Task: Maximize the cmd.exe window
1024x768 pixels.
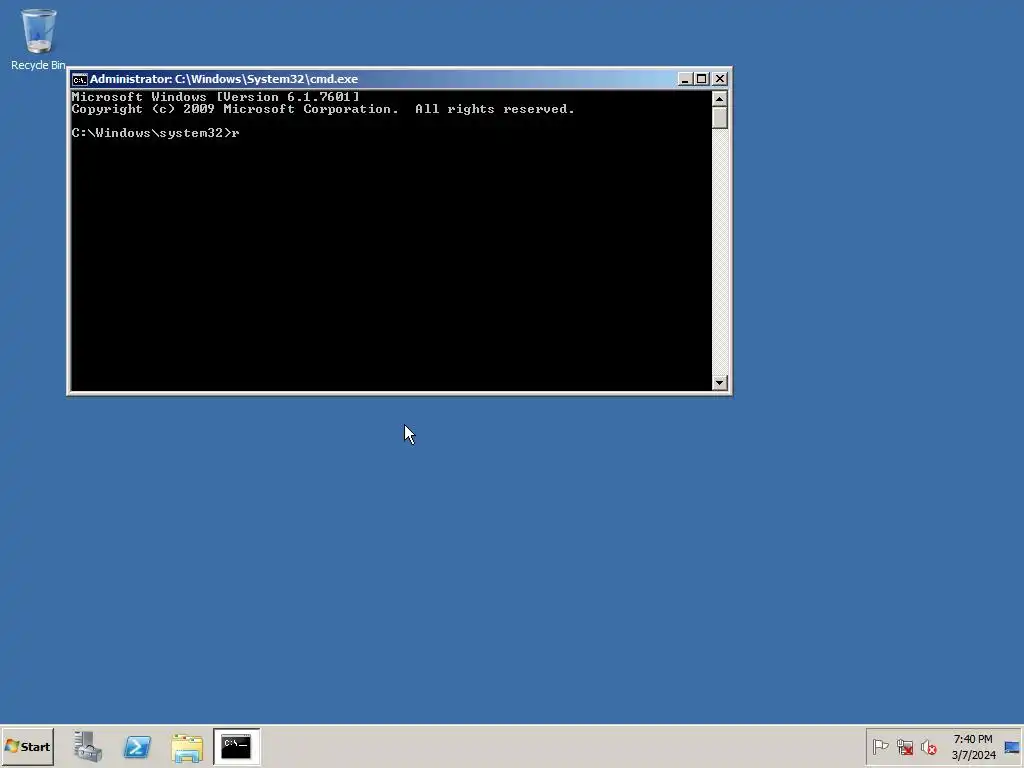Action: tap(701, 79)
